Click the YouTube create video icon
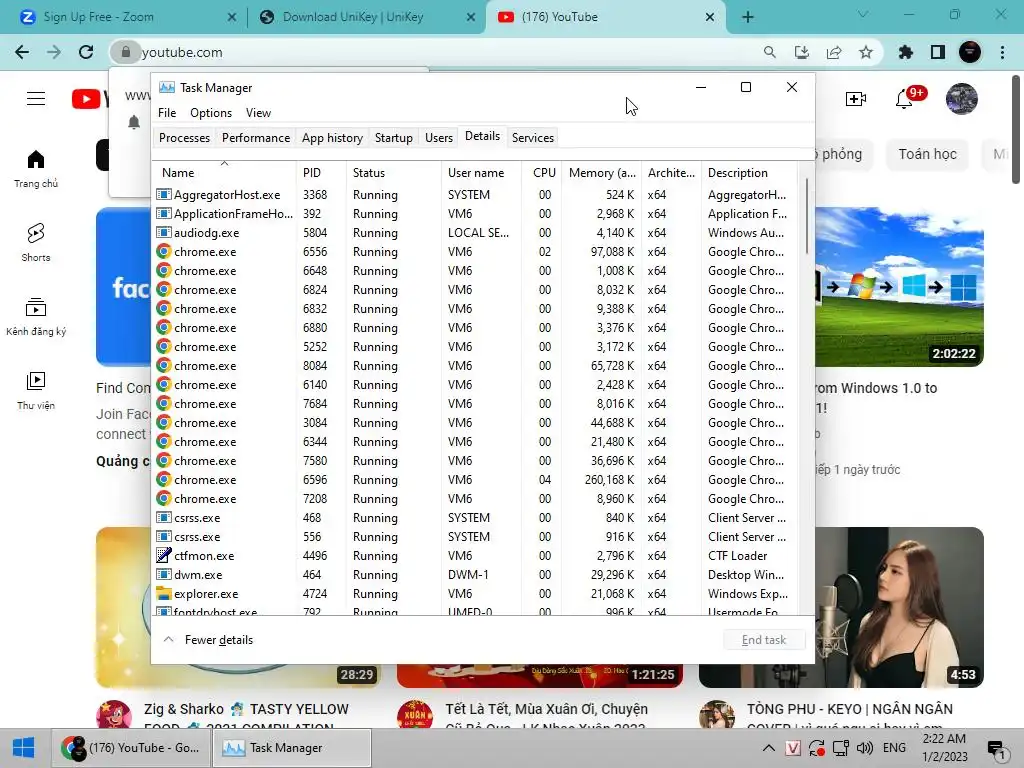This screenshot has height=768, width=1024. (x=856, y=99)
